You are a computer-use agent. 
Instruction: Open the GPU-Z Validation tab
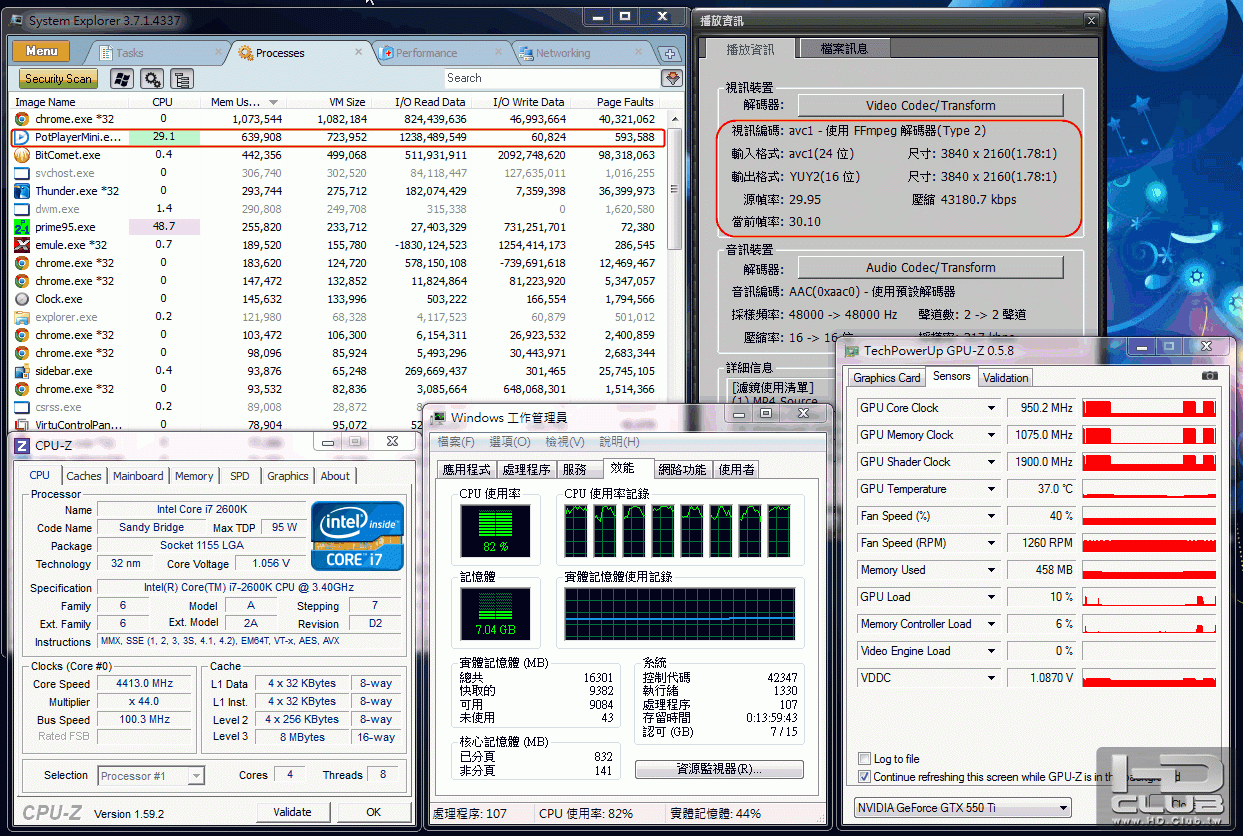(1005, 378)
